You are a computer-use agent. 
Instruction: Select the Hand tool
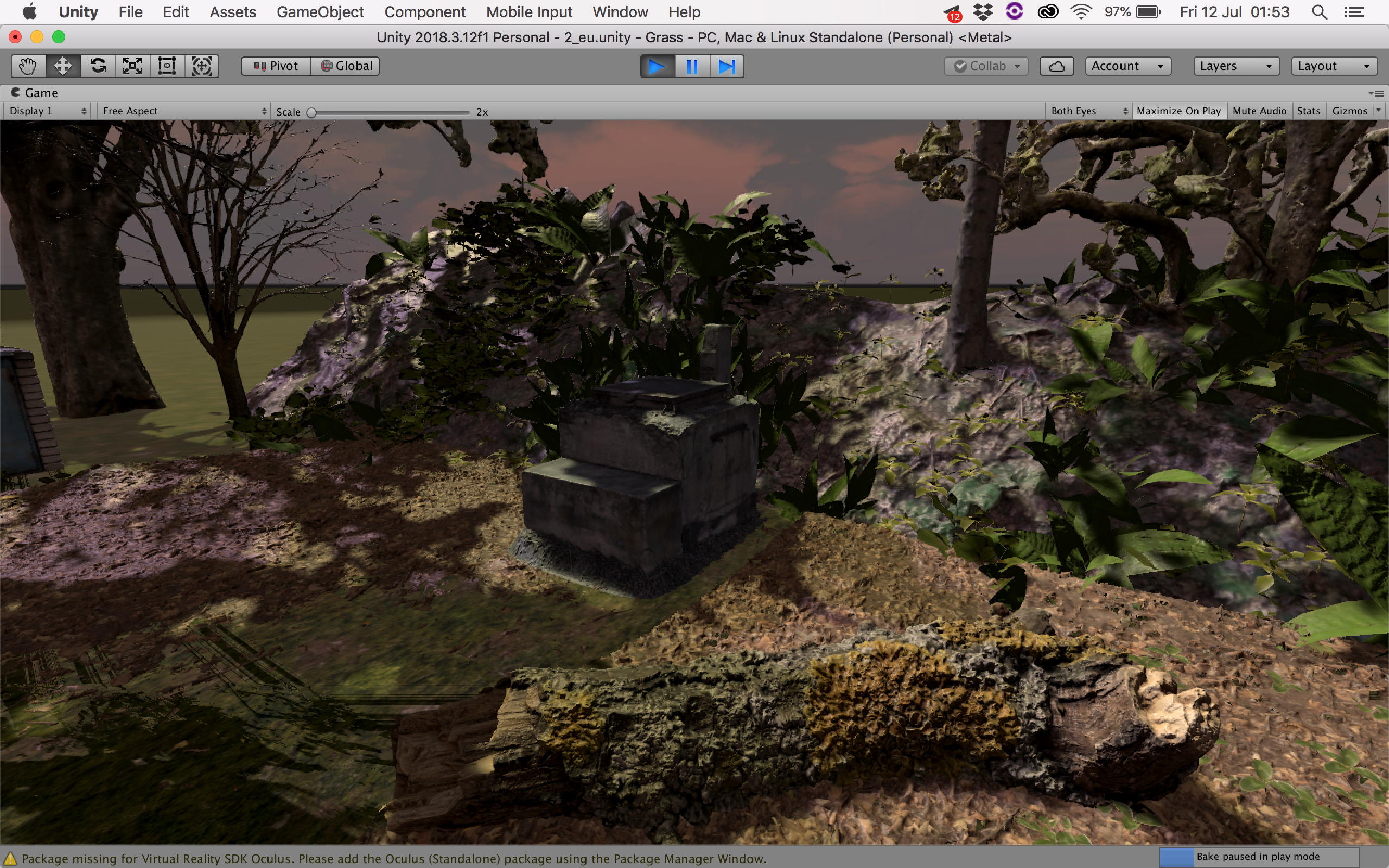click(x=28, y=66)
